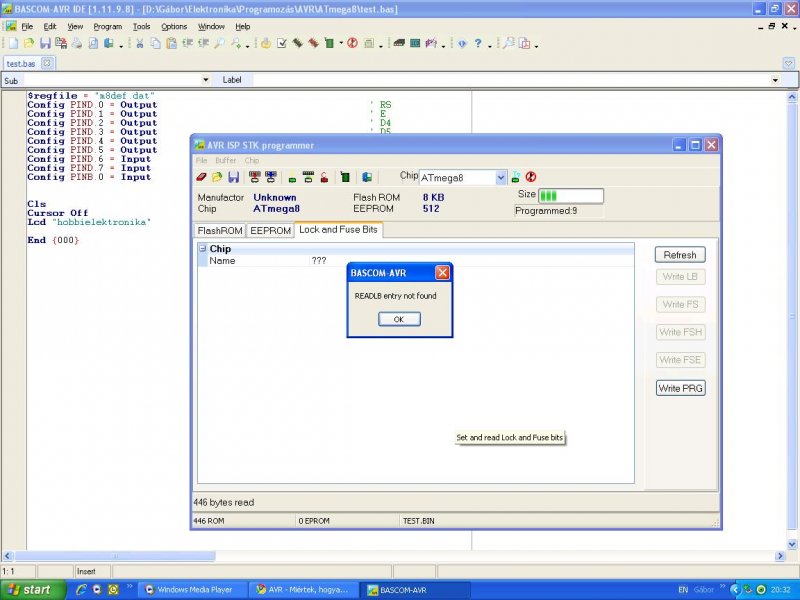This screenshot has width=800, height=600.
Task: Click the programmer toolbar exit door icon
Action: (367, 177)
